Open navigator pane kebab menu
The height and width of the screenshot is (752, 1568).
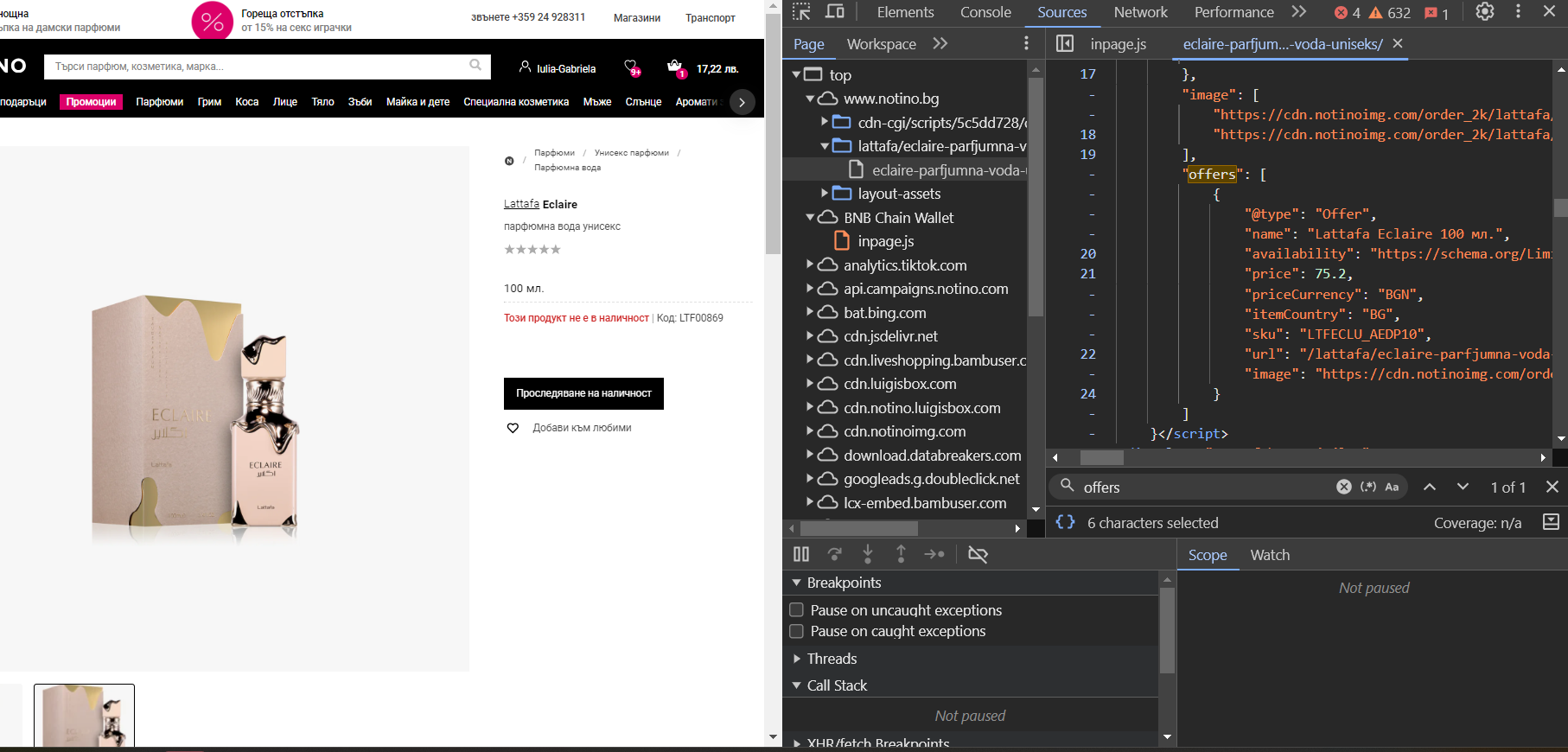(1026, 43)
